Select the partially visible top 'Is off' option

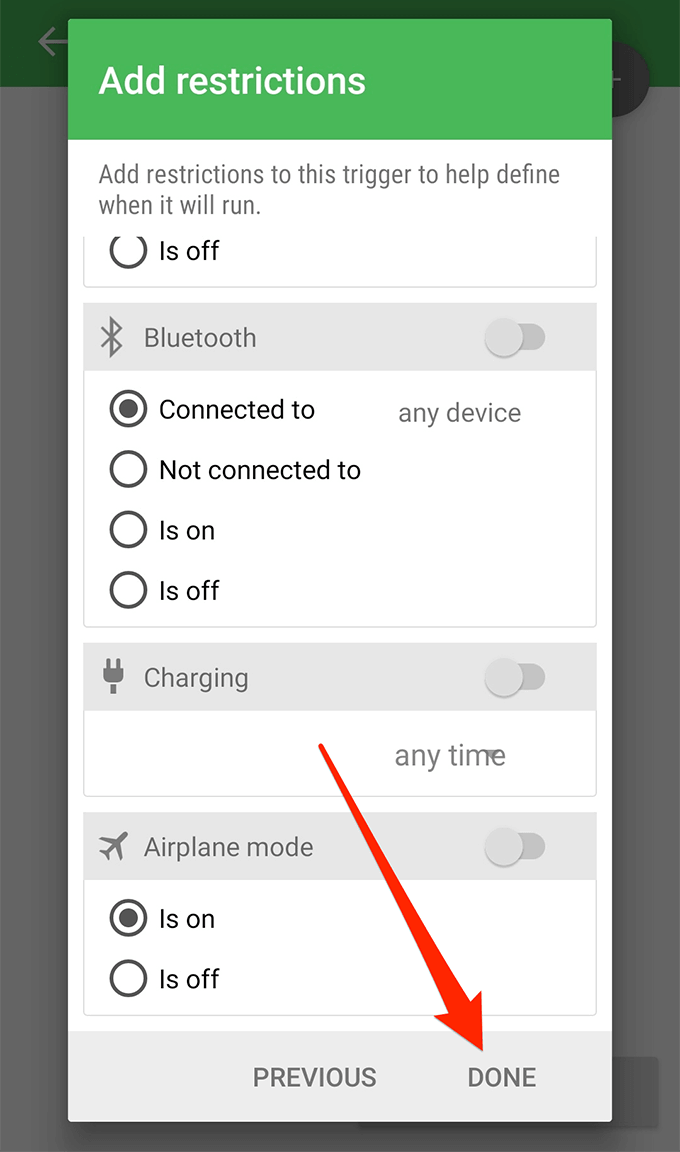[164, 251]
